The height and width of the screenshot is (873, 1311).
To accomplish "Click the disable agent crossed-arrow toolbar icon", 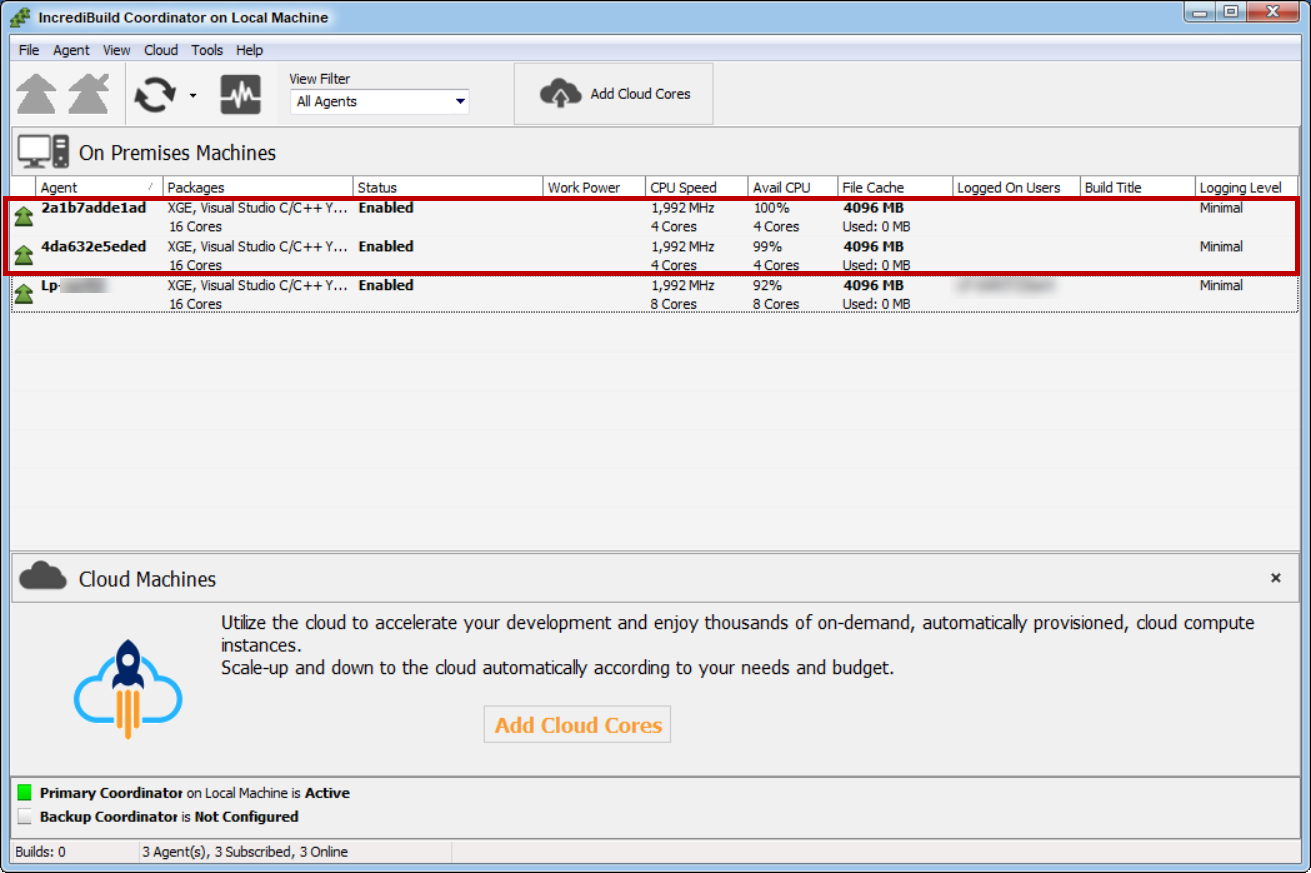I will pos(88,95).
